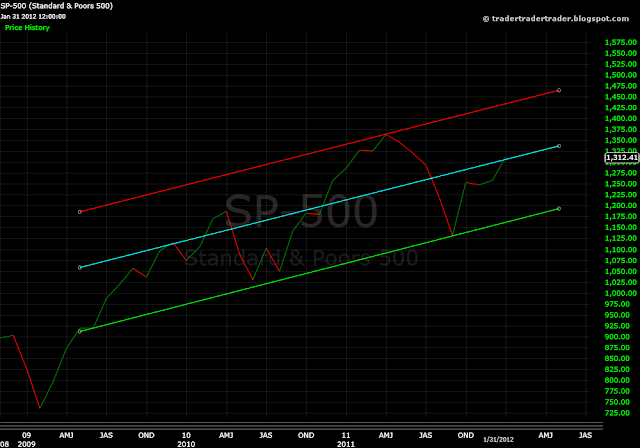Click the 800.00 price axis label

(x=617, y=380)
